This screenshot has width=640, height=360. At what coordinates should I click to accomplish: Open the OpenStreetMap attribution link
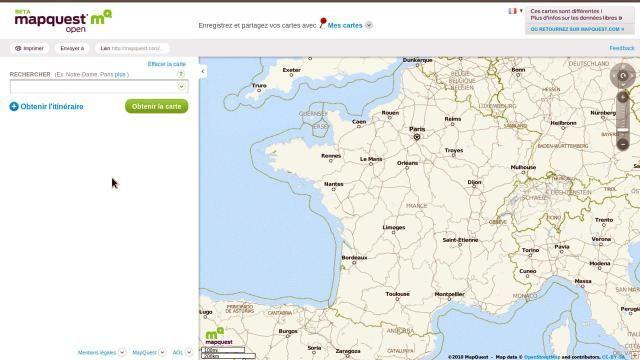point(542,357)
